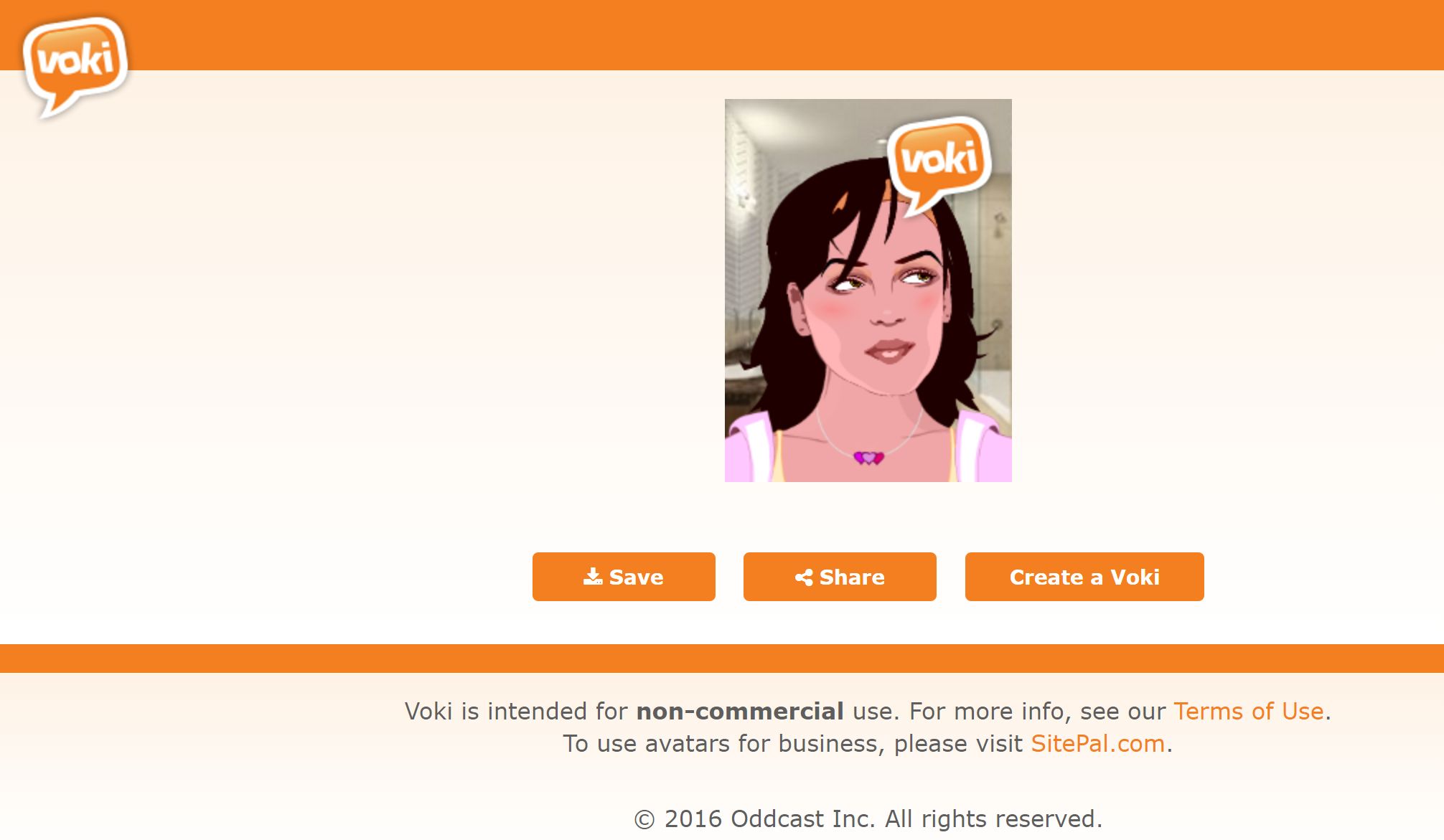Open the Share options
Viewport: 1444px width, 840px height.
[x=840, y=577]
